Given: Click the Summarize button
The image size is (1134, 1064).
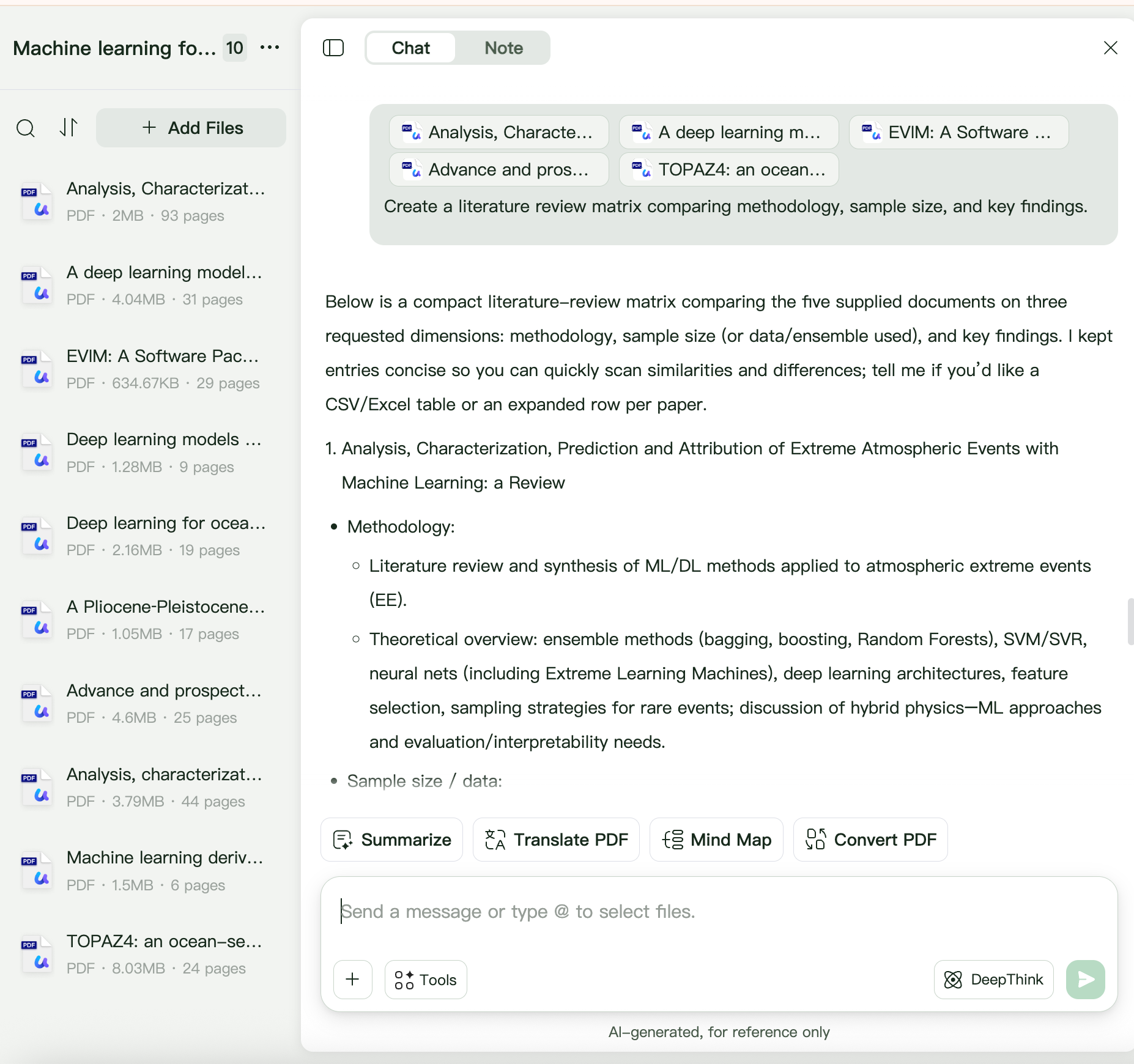Looking at the screenshot, I should pyautogui.click(x=392, y=840).
